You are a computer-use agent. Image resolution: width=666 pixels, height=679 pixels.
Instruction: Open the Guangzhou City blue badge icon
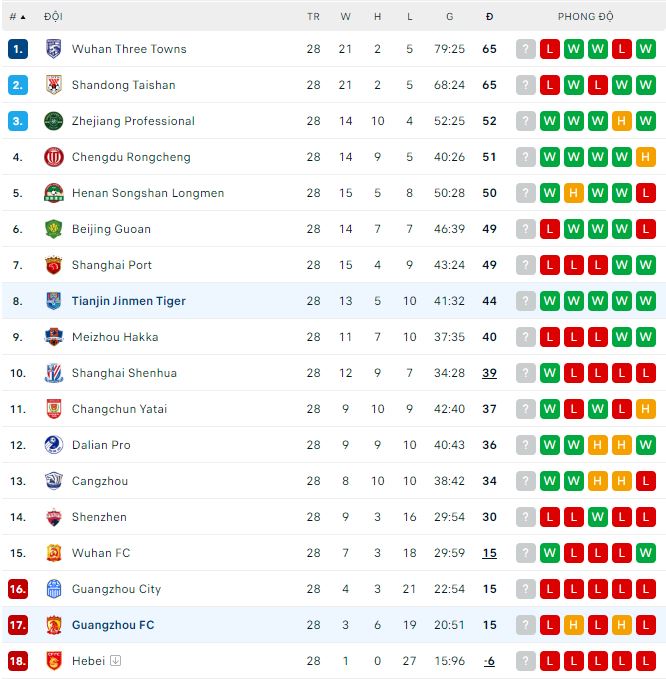(x=54, y=589)
